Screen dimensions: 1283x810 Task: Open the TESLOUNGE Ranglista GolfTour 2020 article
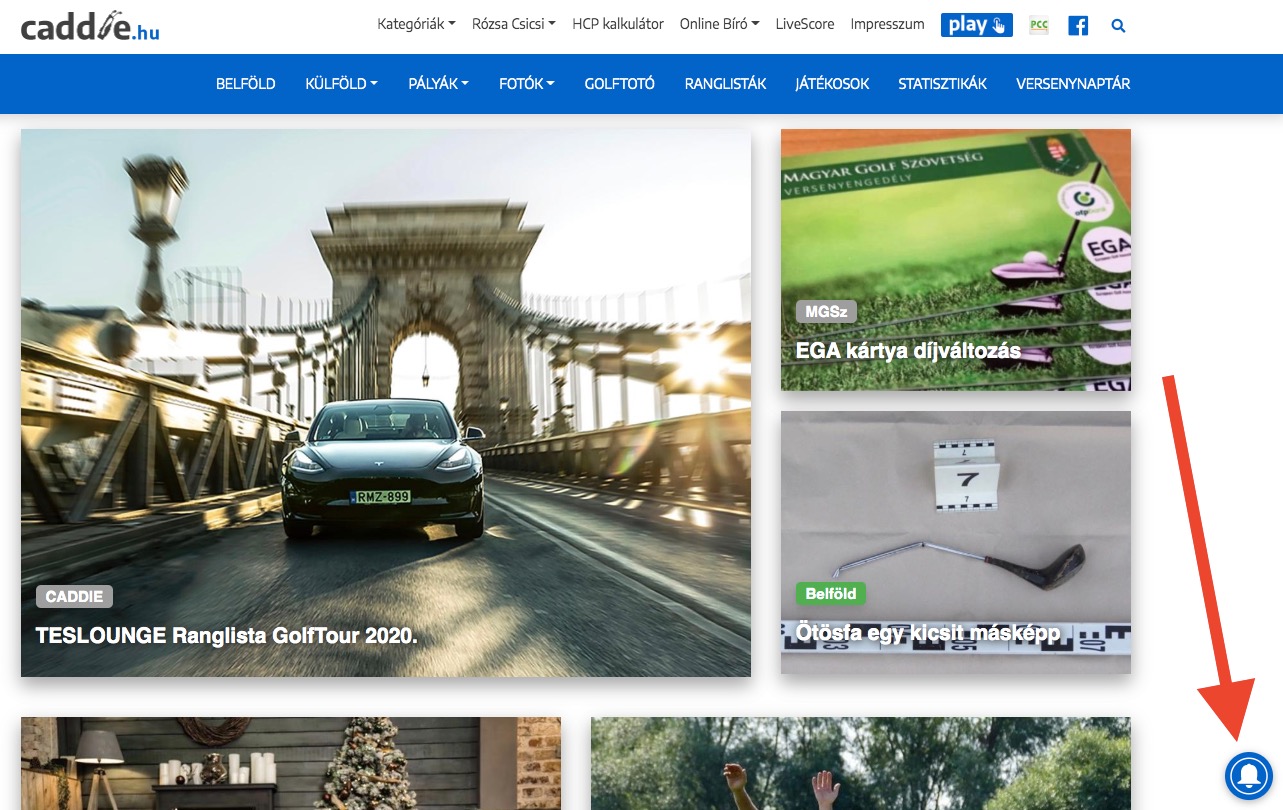coord(226,636)
